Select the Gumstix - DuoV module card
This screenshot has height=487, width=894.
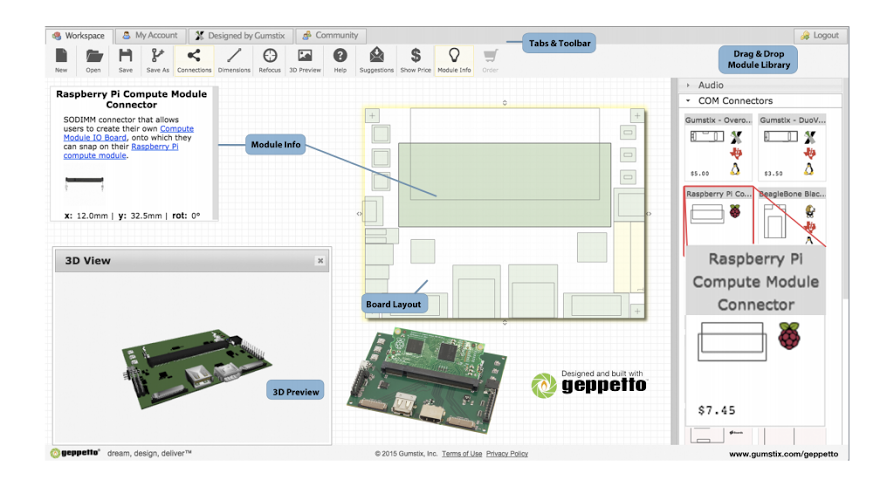[793, 147]
